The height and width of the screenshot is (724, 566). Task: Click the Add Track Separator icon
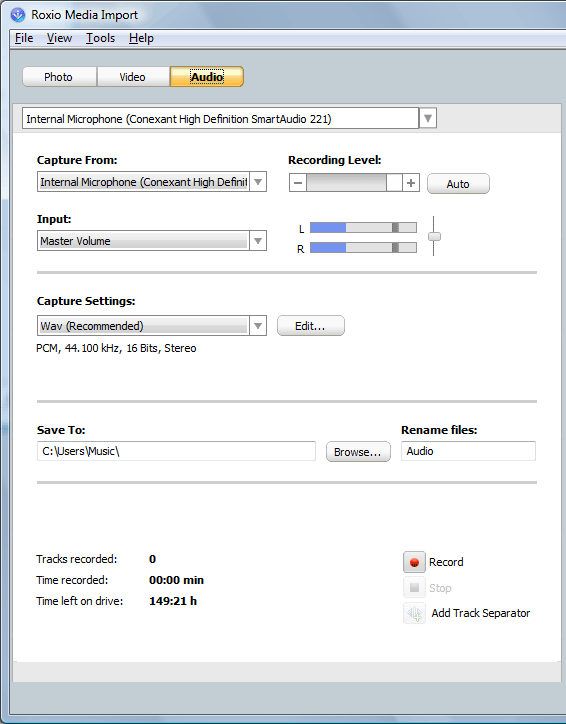click(414, 613)
